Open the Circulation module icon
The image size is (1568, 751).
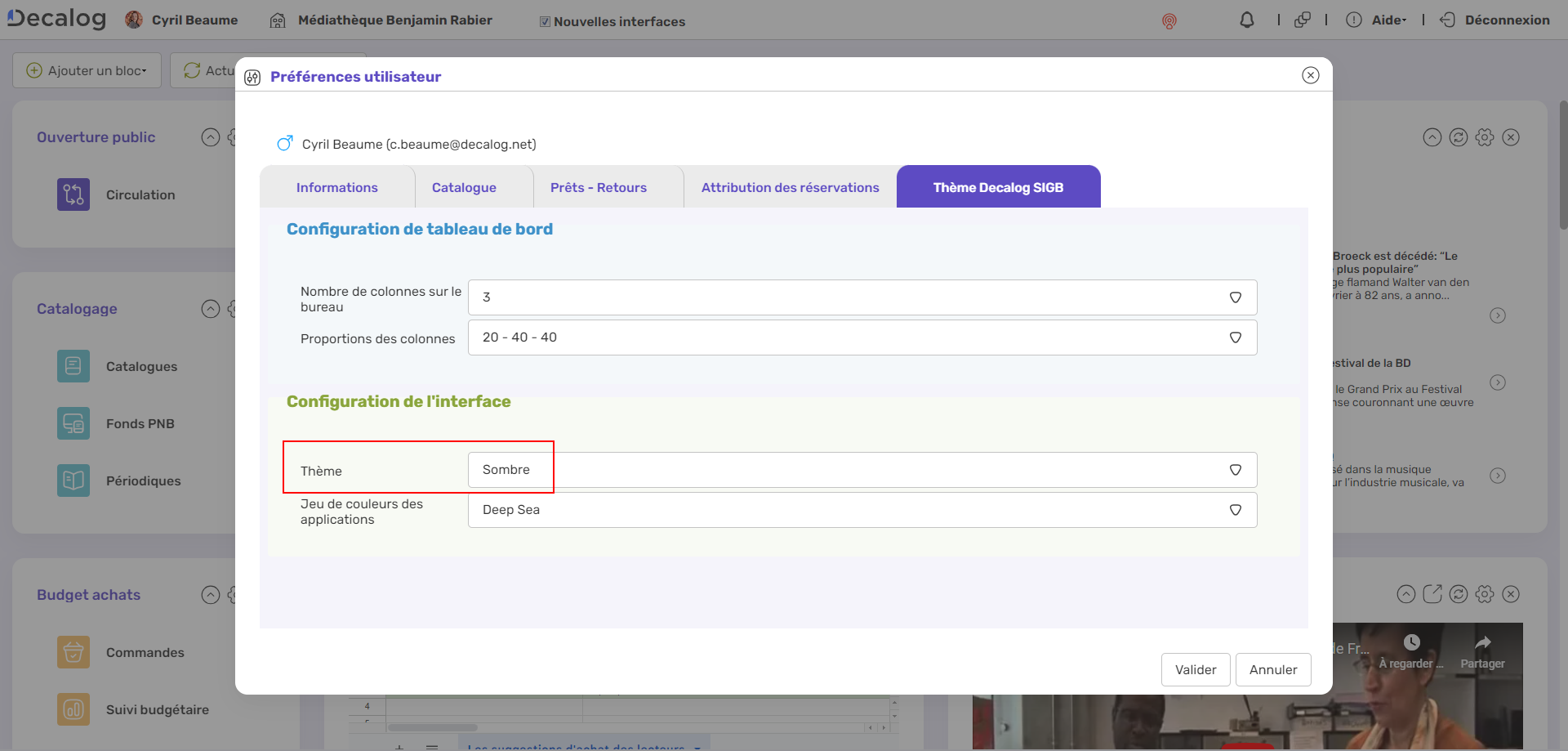73,194
